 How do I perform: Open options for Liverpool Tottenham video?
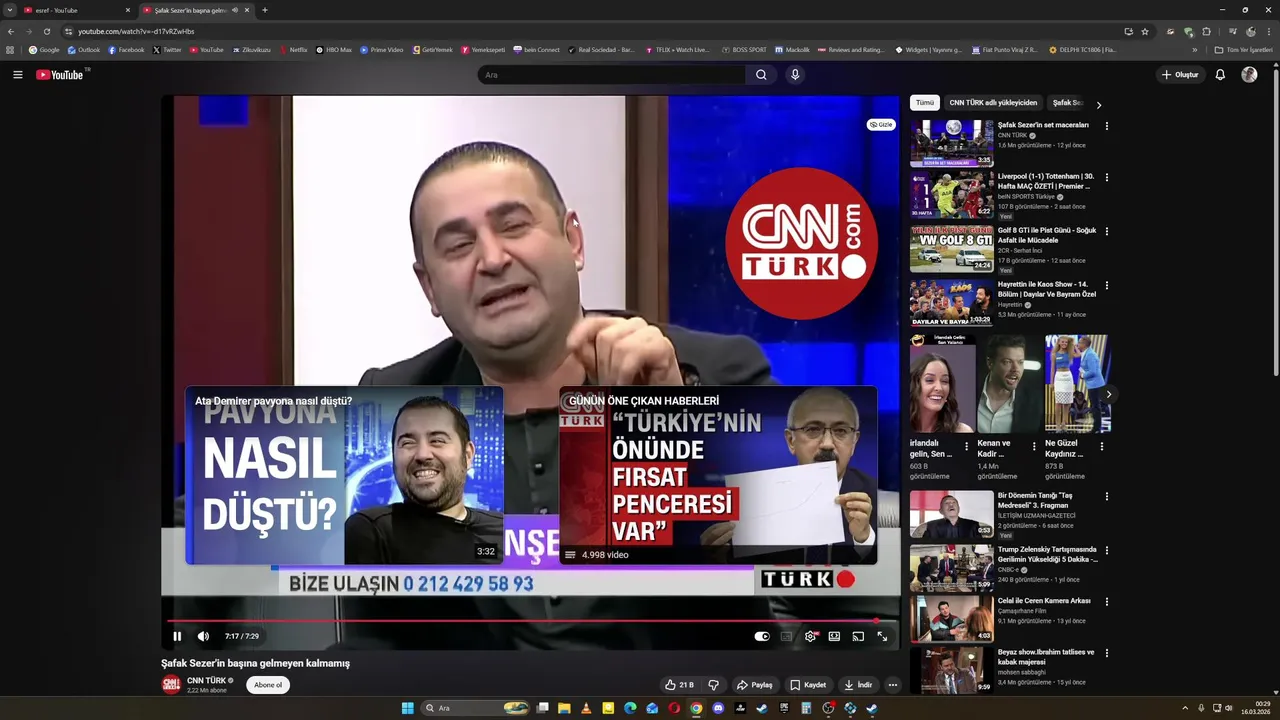point(1106,178)
